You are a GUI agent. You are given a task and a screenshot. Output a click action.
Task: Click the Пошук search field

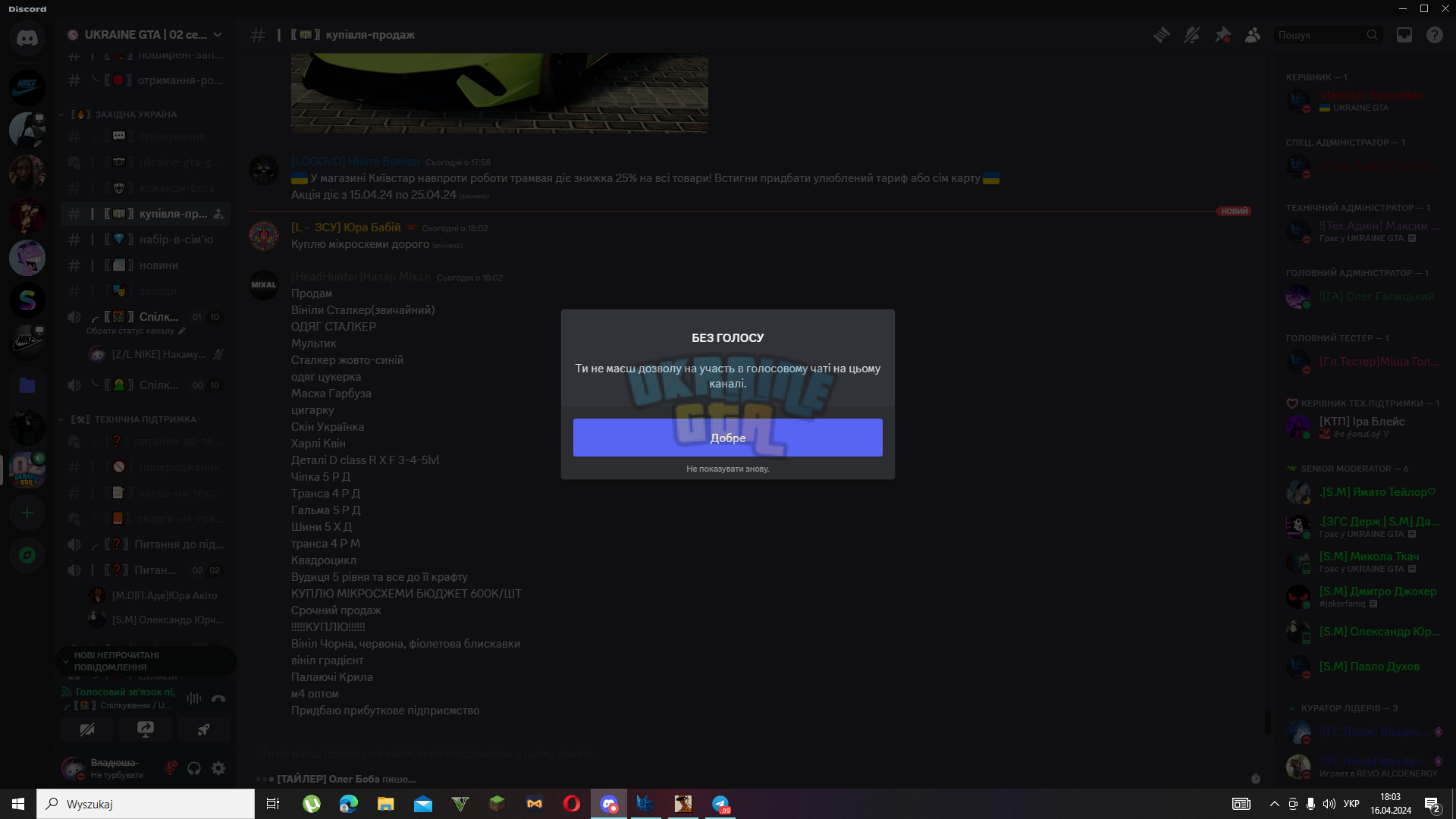1327,35
